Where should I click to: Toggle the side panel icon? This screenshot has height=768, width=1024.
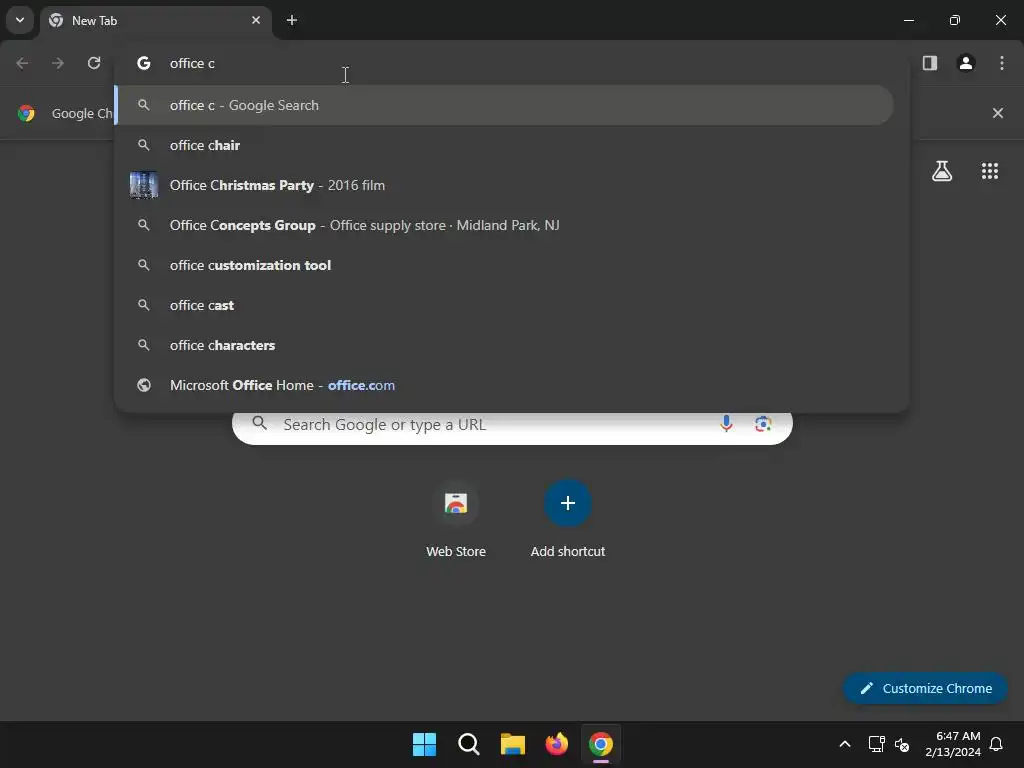[x=930, y=63]
